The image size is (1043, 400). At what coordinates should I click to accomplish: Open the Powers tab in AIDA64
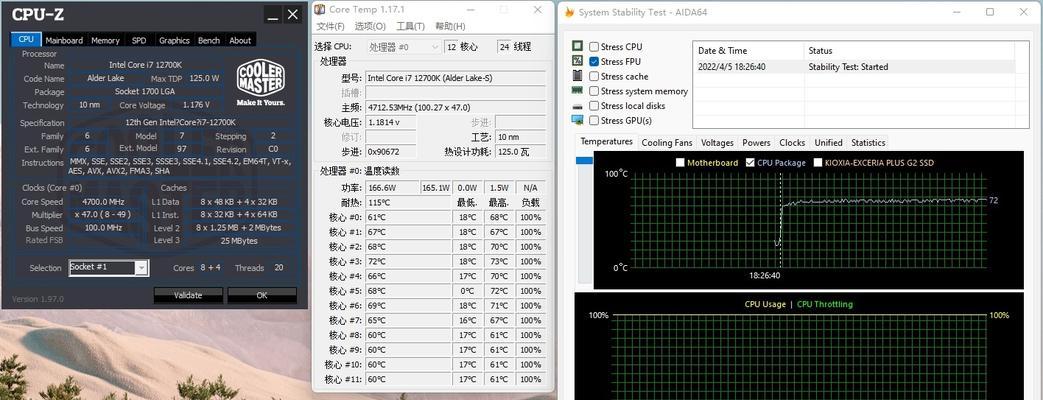pyautogui.click(x=756, y=142)
